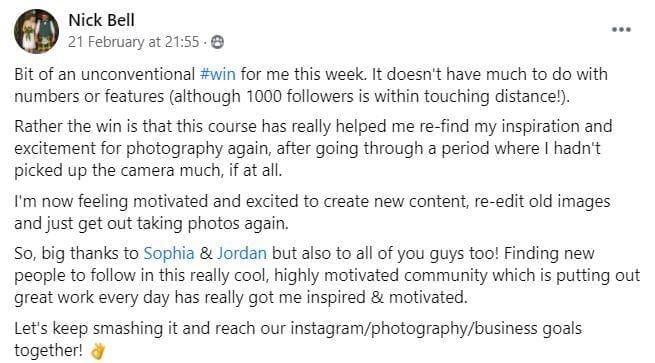Click the group privacy audience icon

click(x=217, y=42)
